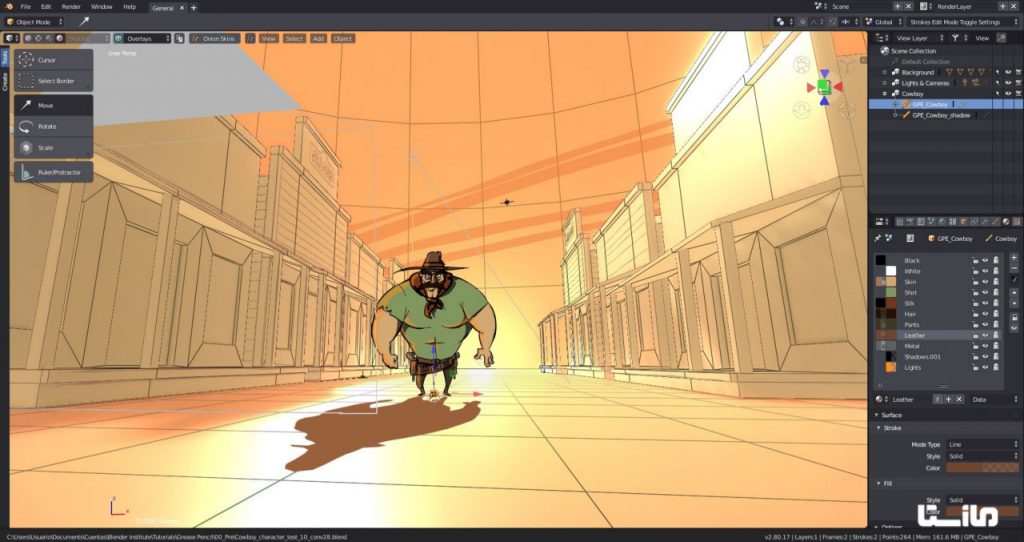Open the Material properties tab icon
This screenshot has height=542, width=1024.
(x=1006, y=222)
